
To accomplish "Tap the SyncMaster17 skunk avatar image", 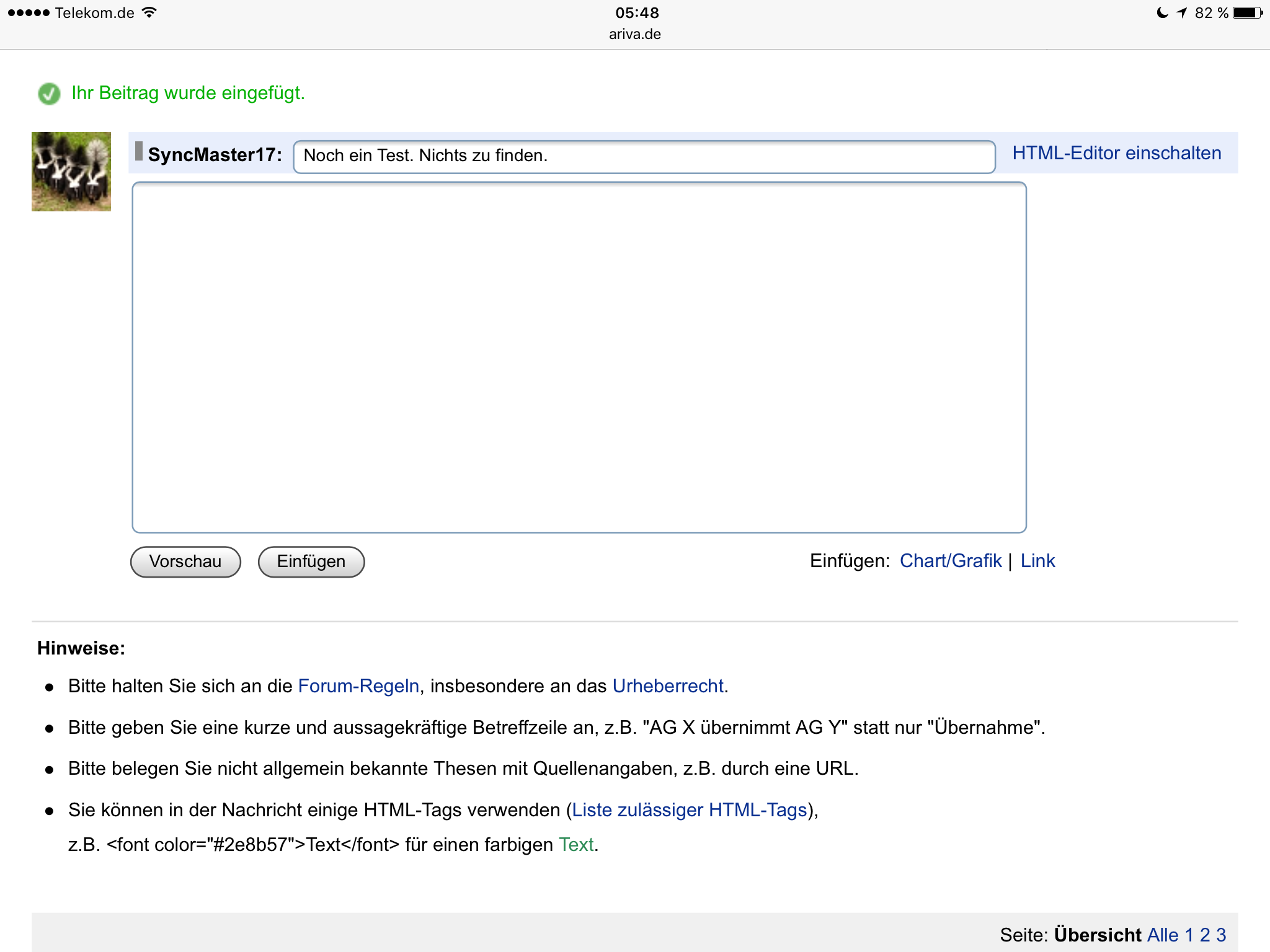I will (71, 172).
